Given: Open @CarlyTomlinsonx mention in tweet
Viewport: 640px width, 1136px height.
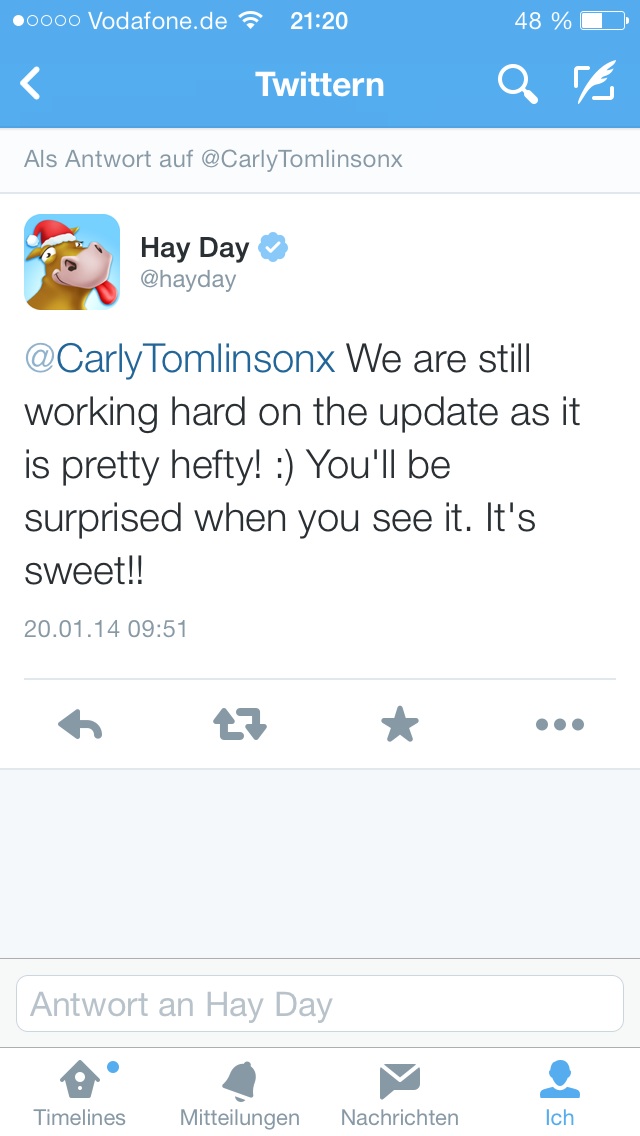Looking at the screenshot, I should click(x=180, y=359).
